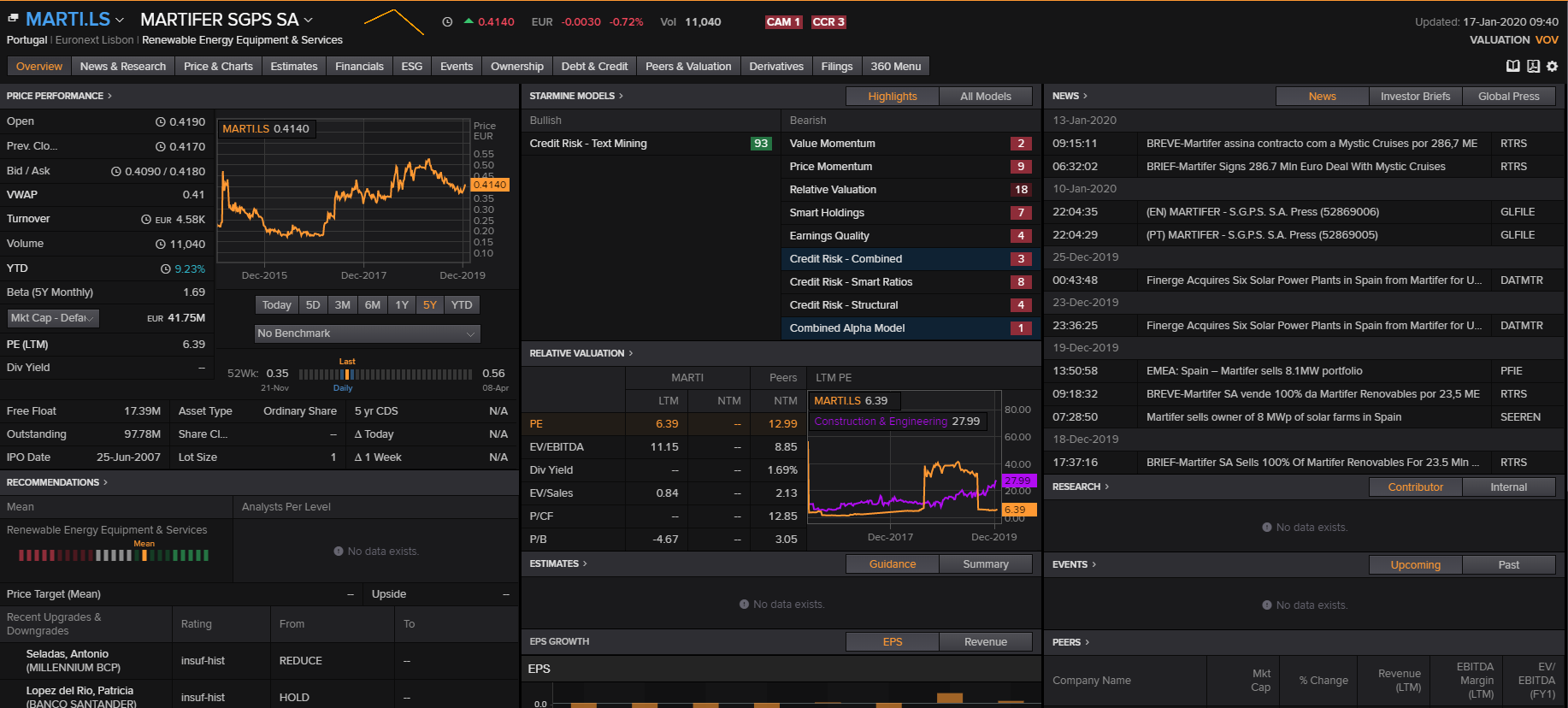Switch to the Peers & Valuation tab

coord(688,67)
